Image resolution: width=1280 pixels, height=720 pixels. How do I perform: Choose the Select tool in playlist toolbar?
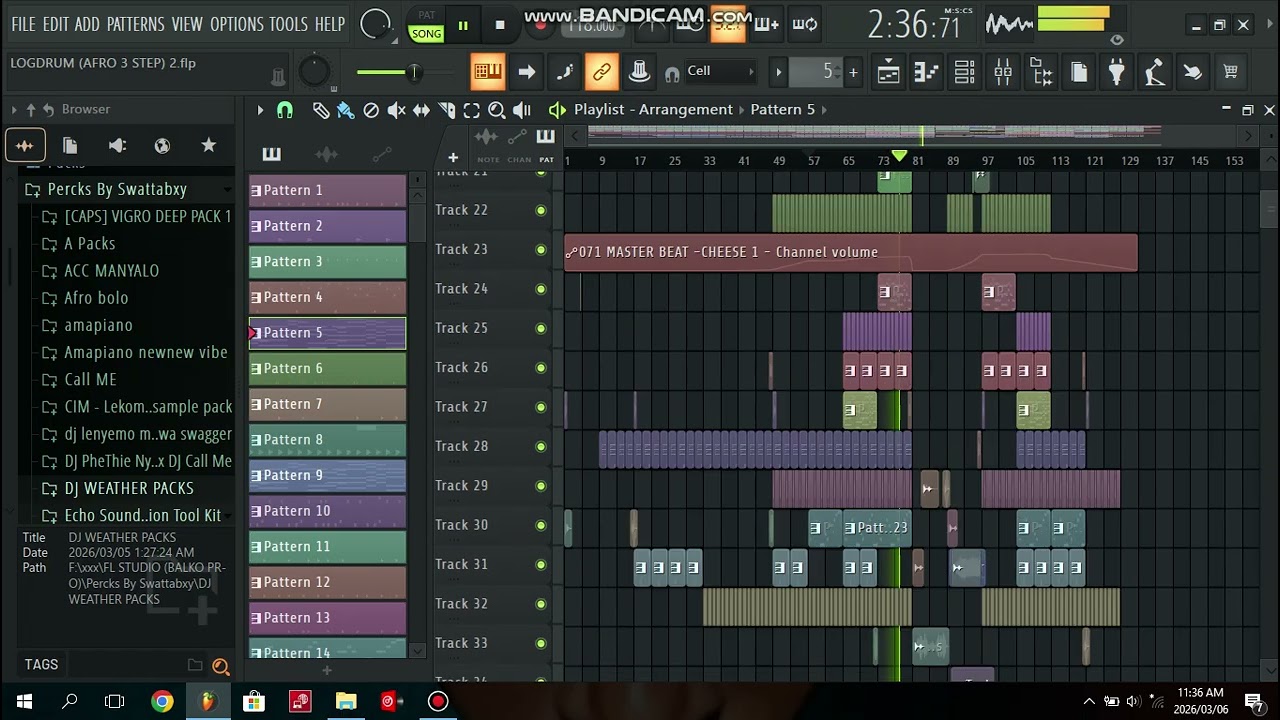(471, 110)
